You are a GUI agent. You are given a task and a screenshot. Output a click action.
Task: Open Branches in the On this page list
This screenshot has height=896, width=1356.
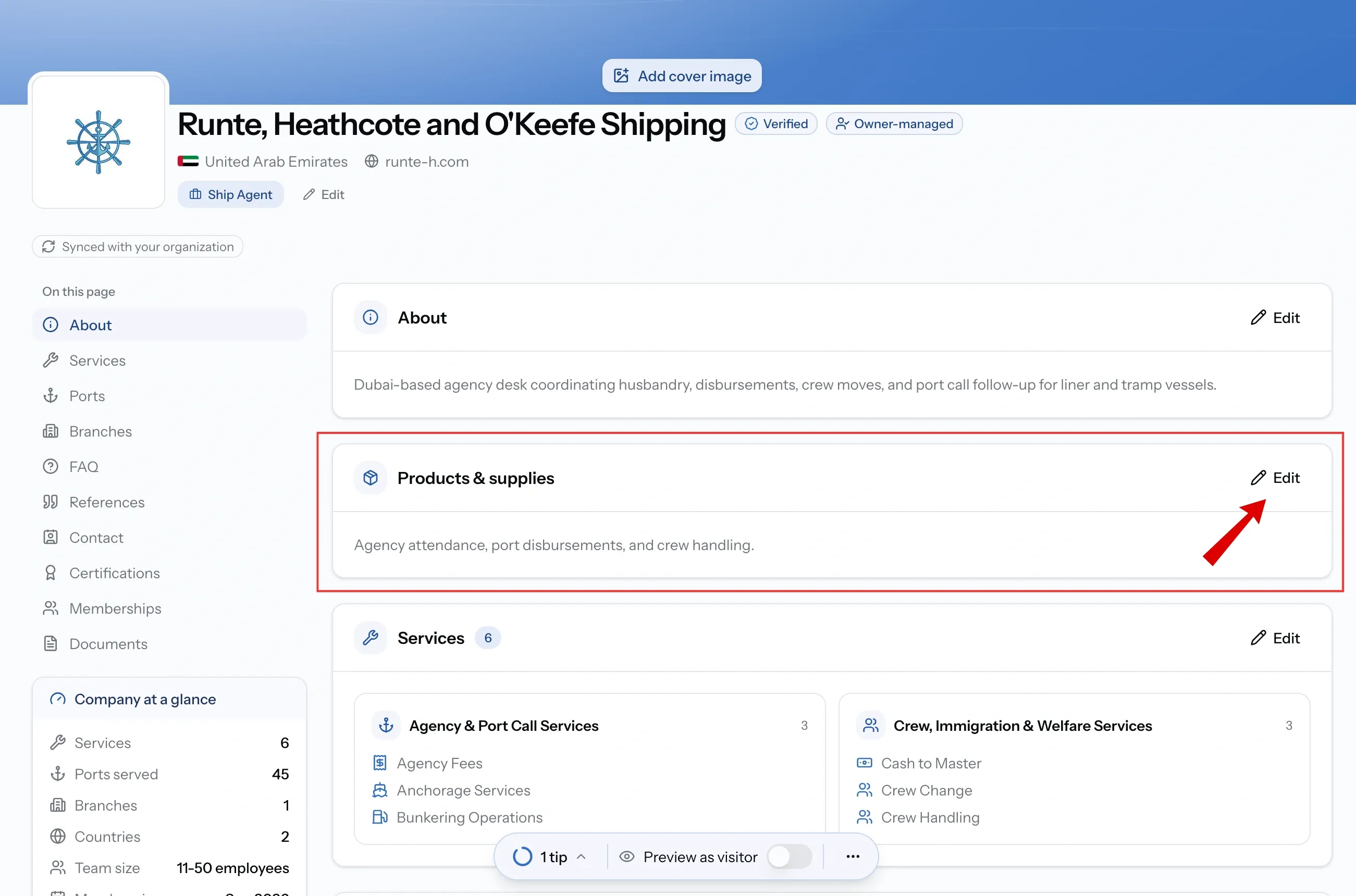[170, 431]
